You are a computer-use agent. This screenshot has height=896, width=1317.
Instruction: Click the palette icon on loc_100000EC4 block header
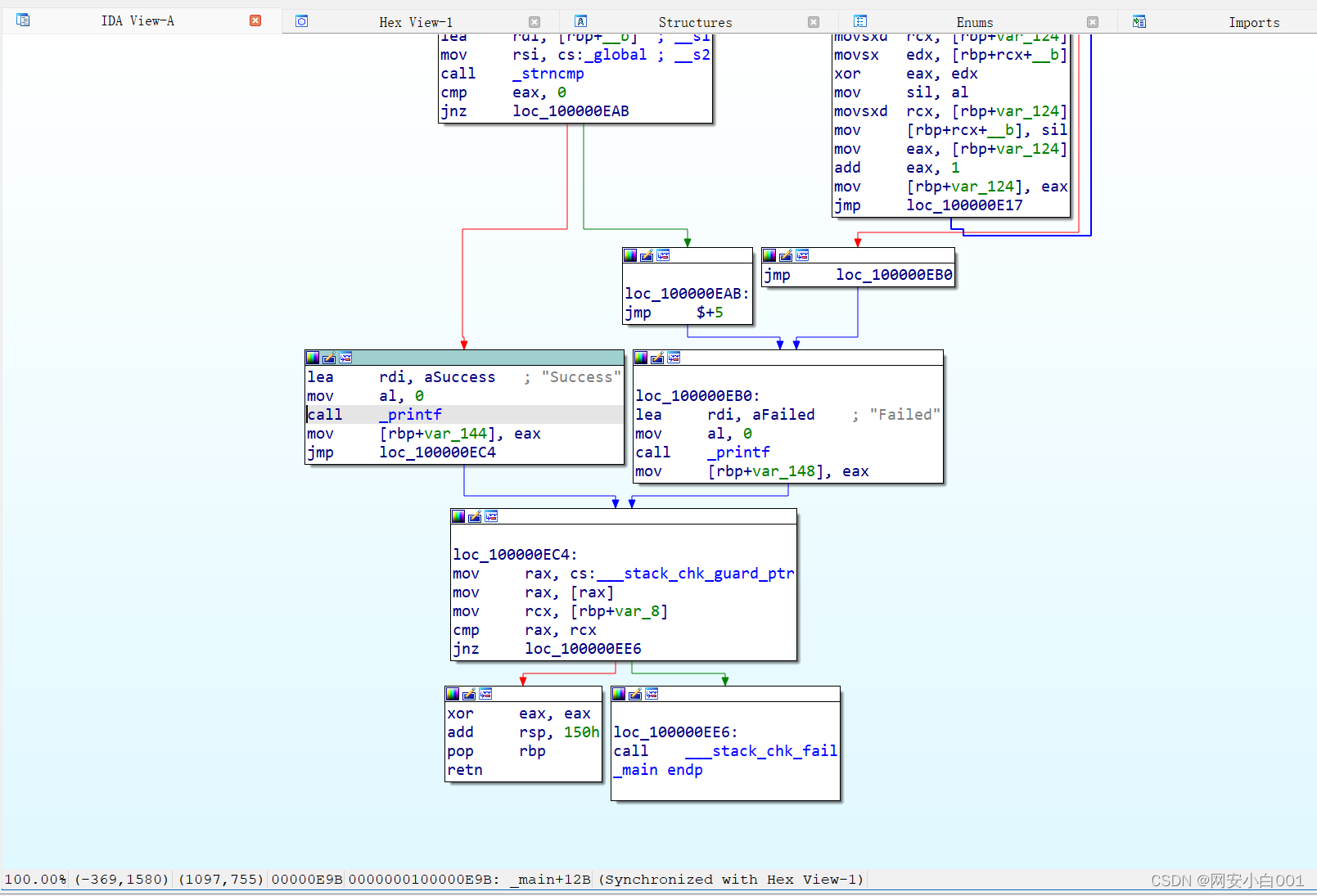[458, 516]
